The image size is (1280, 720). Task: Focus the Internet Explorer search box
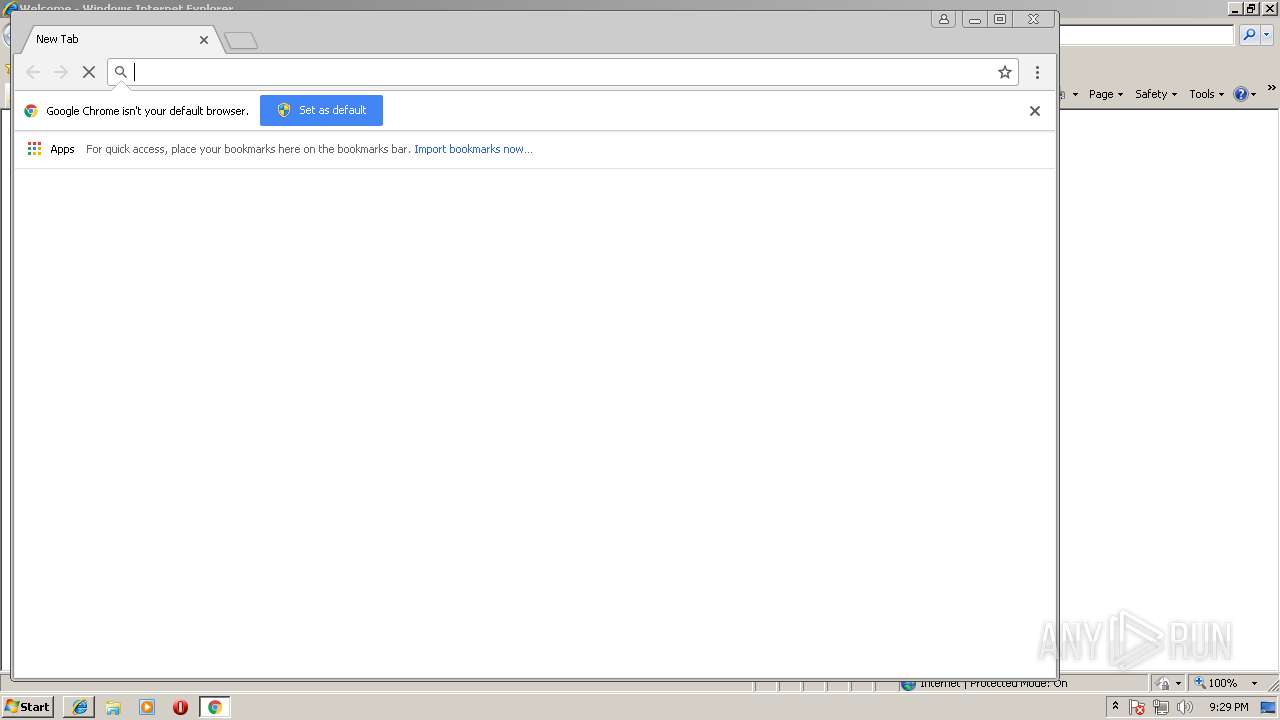1146,35
